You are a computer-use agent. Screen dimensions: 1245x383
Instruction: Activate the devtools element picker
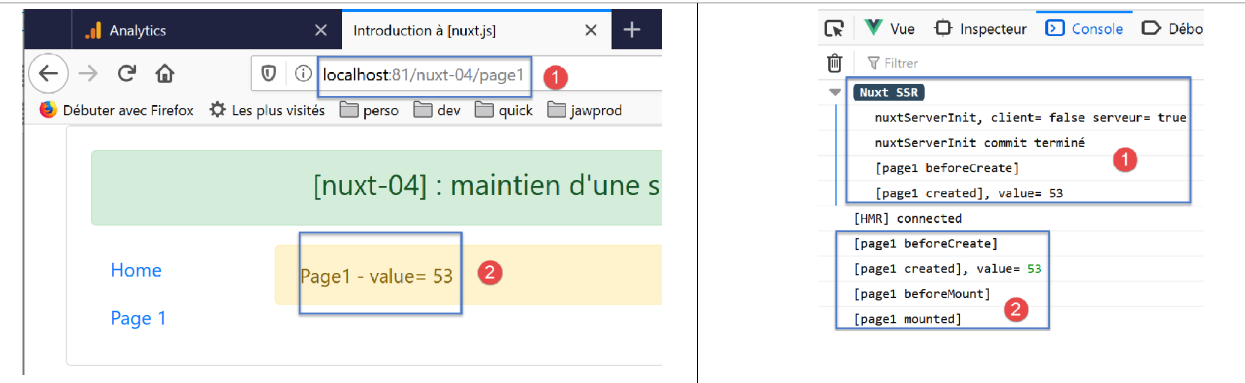point(834,29)
